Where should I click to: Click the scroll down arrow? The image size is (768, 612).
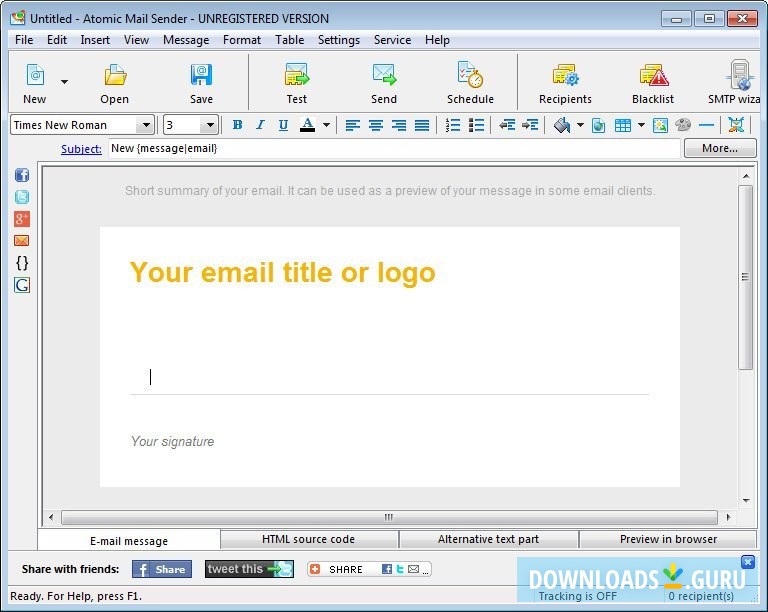coord(746,500)
